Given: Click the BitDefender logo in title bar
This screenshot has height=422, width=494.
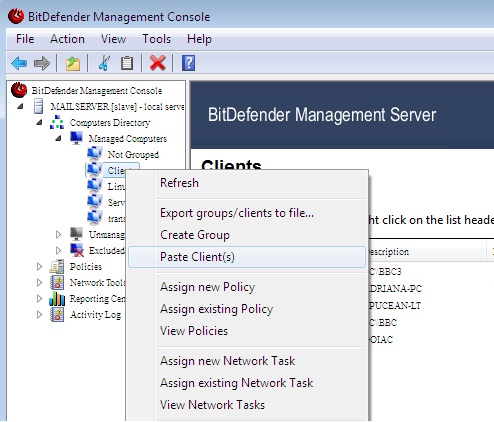Looking at the screenshot, I should (16, 16).
